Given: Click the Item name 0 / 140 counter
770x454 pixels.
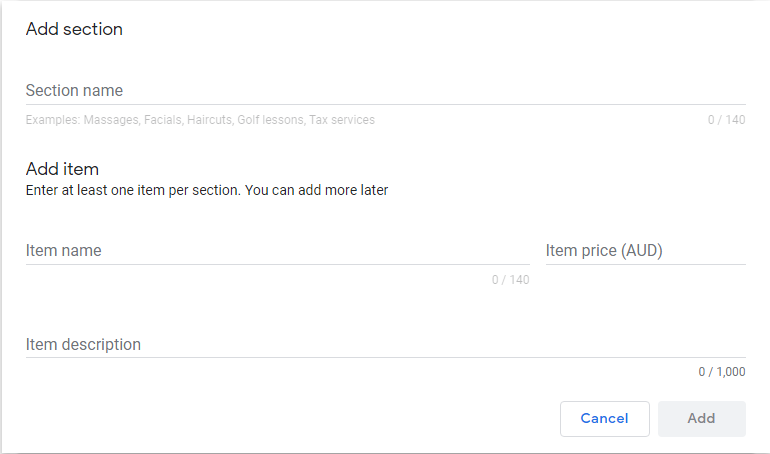Looking at the screenshot, I should point(510,280).
